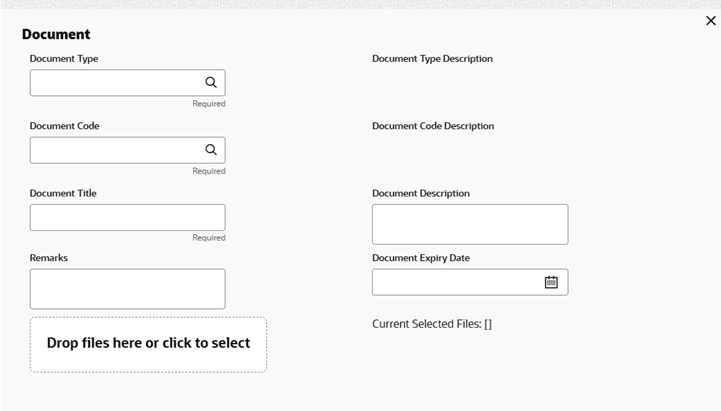This screenshot has height=411, width=721.
Task: Click into the Document Description text area
Action: pos(469,224)
